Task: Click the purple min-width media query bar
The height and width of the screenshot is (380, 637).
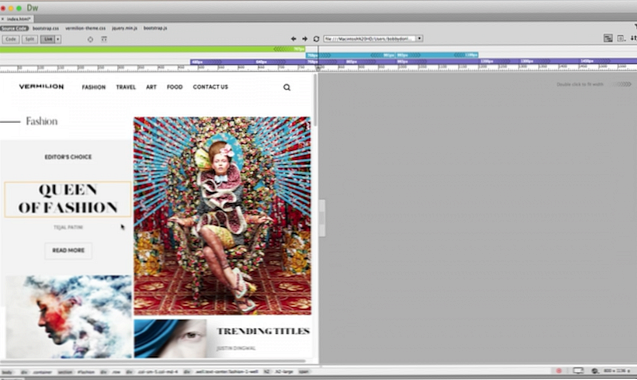Action: (x=414, y=61)
